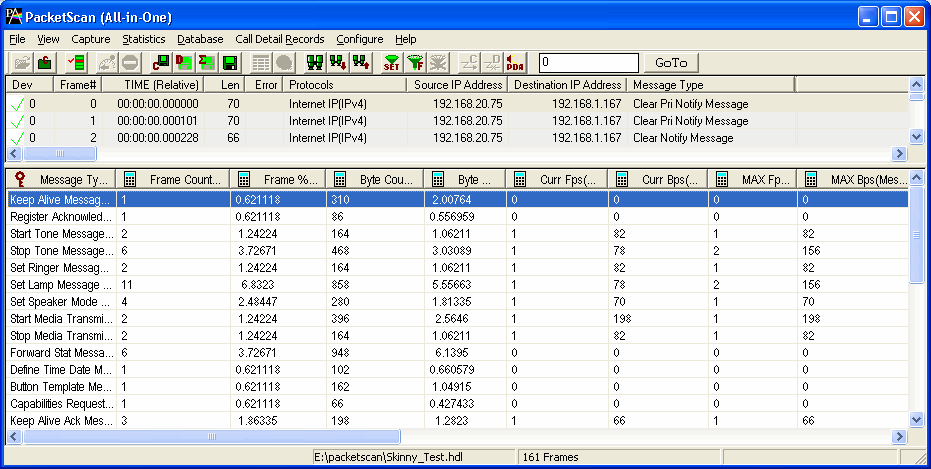Click the PDA toolbar icon
Viewport: 931px width, 469px height.
[515, 62]
